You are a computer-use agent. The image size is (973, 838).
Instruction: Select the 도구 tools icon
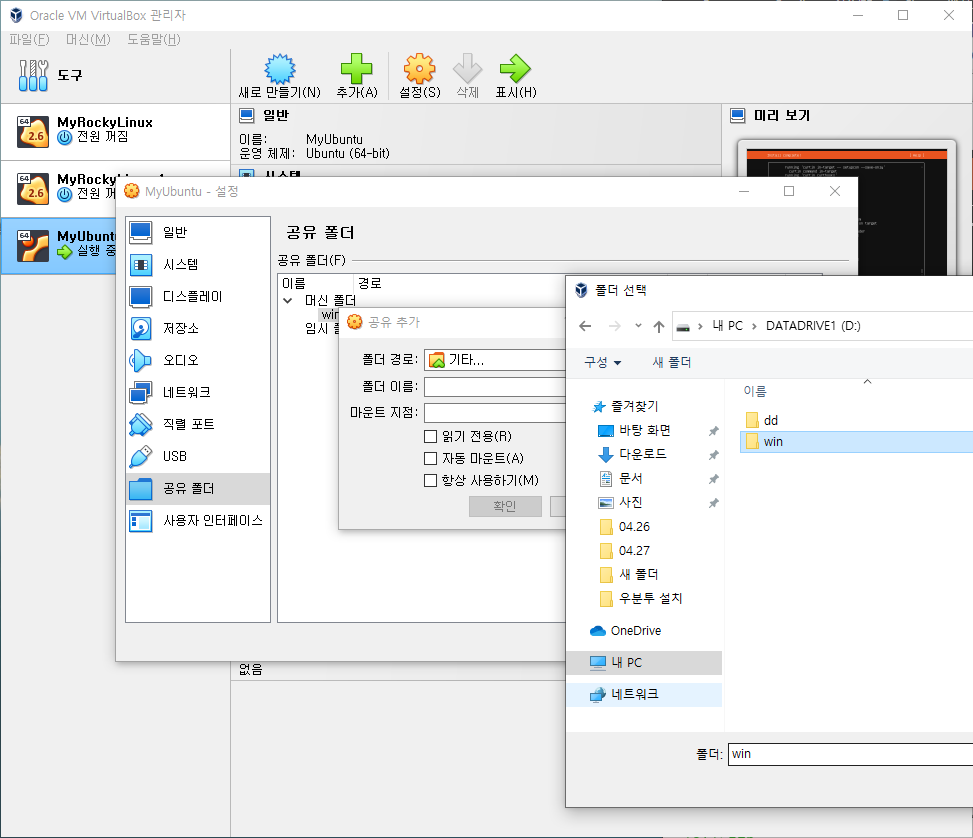pos(33,76)
